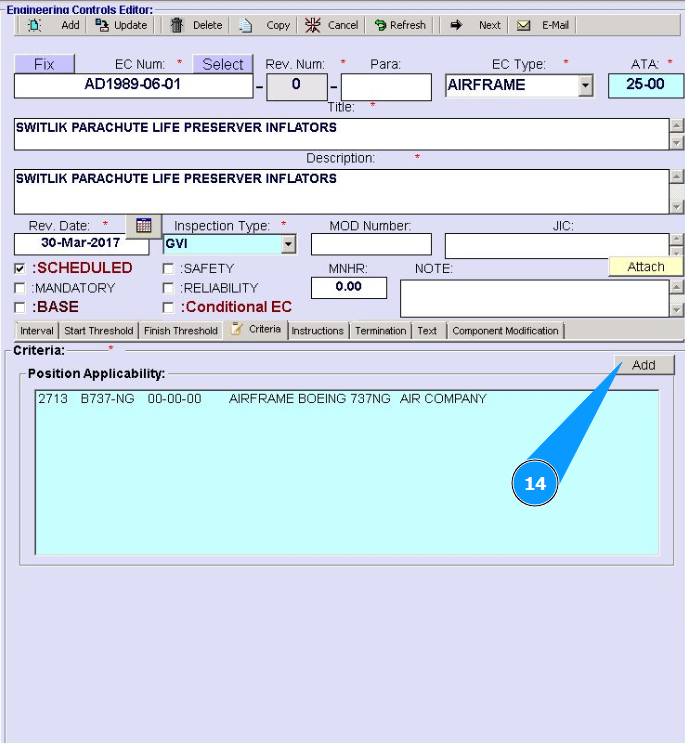Go to the Termination tab
Viewport: 685px width, 743px height.
(380, 331)
